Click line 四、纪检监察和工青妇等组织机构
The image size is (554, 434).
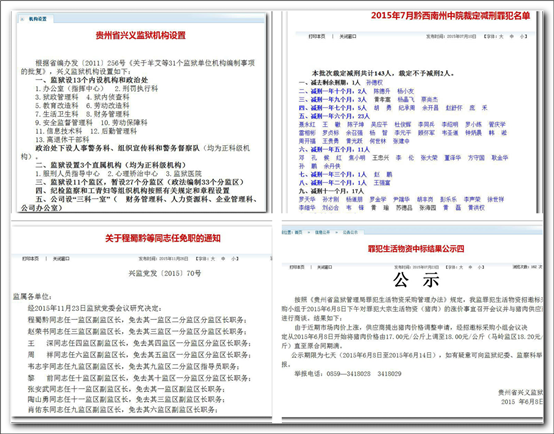132,190
